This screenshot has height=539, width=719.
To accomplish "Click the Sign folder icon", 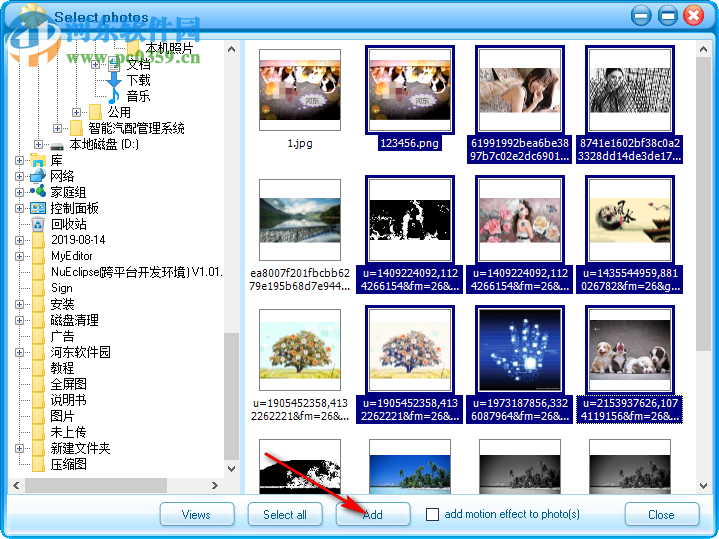I will [x=39, y=288].
